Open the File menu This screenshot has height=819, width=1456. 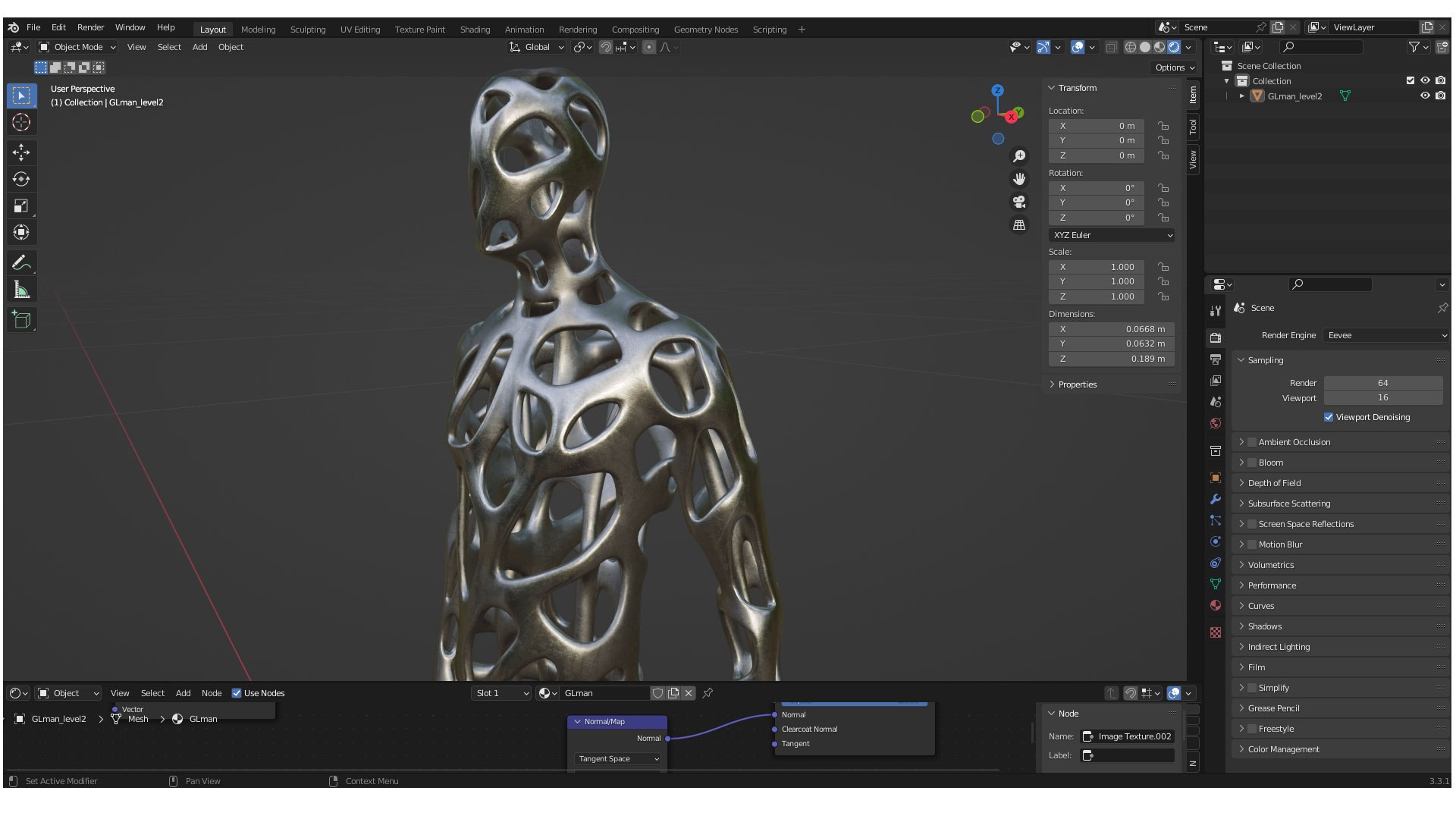point(33,27)
